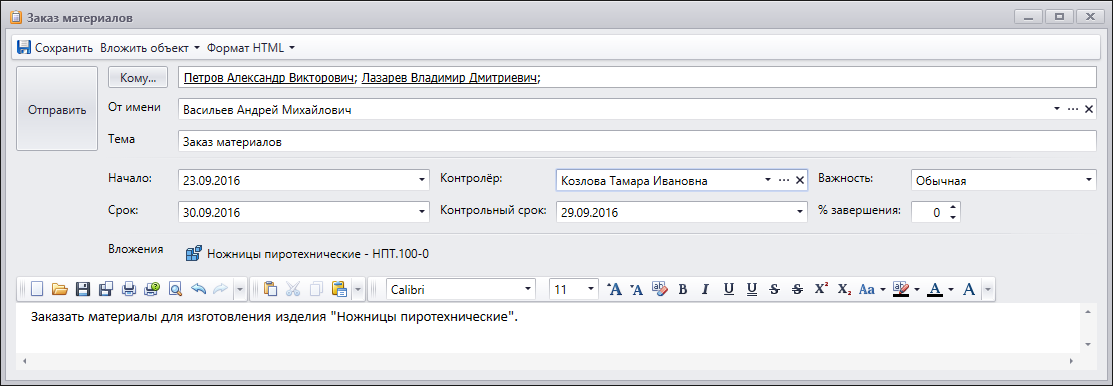Image resolution: width=1113 pixels, height=386 pixels.
Task: Clear formatting with the eraser icon
Action: point(660,289)
